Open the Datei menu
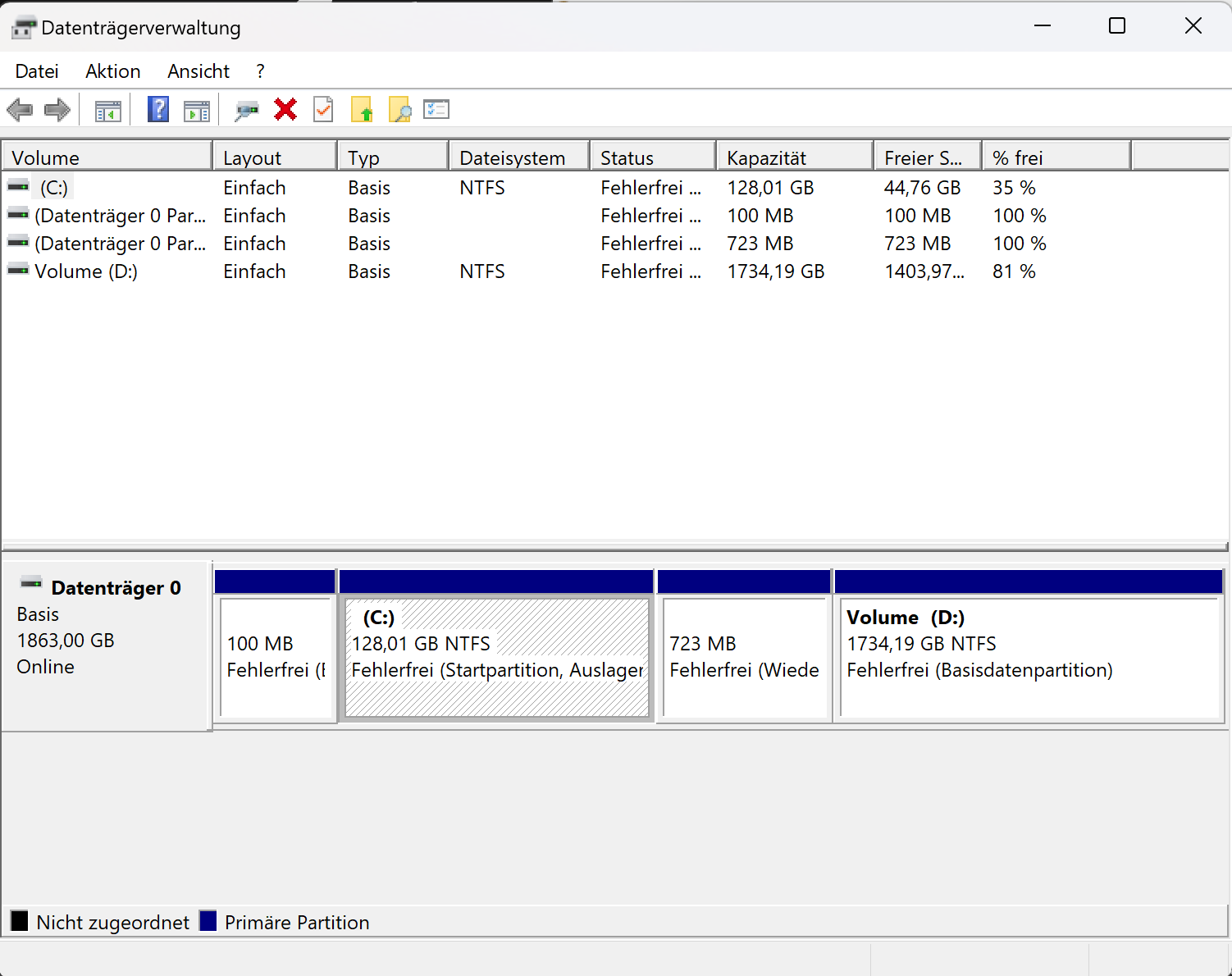This screenshot has height=976, width=1232. (37, 71)
